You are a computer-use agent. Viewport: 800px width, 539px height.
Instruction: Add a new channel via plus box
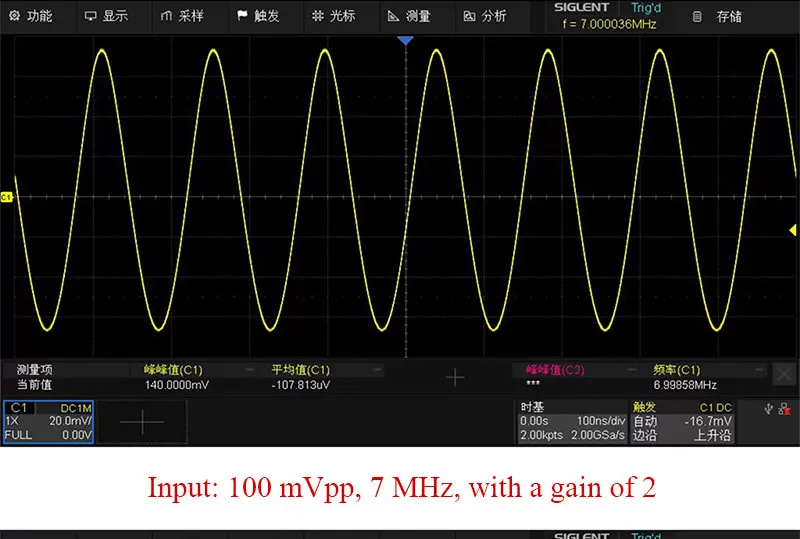[x=142, y=422]
